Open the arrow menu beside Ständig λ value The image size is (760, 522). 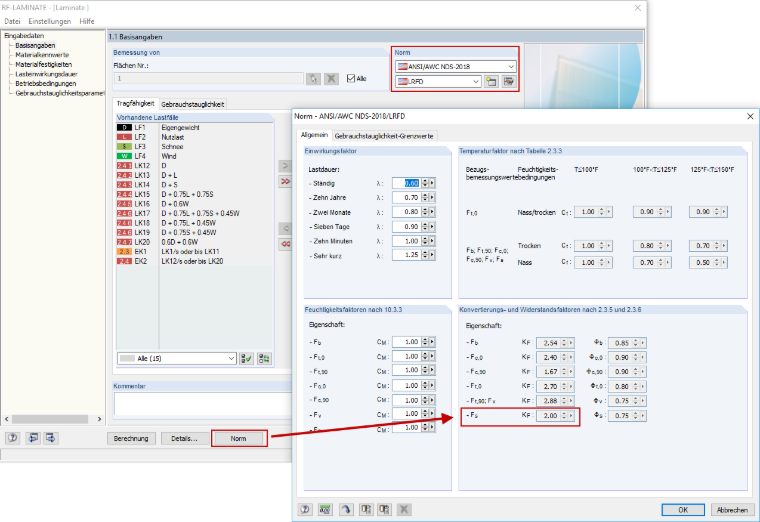432,183
